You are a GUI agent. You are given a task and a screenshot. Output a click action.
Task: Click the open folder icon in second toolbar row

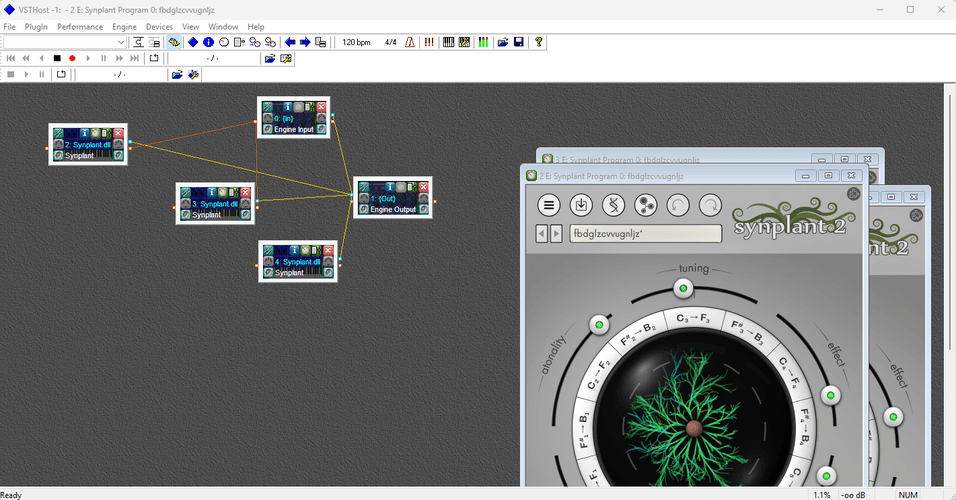pos(269,59)
